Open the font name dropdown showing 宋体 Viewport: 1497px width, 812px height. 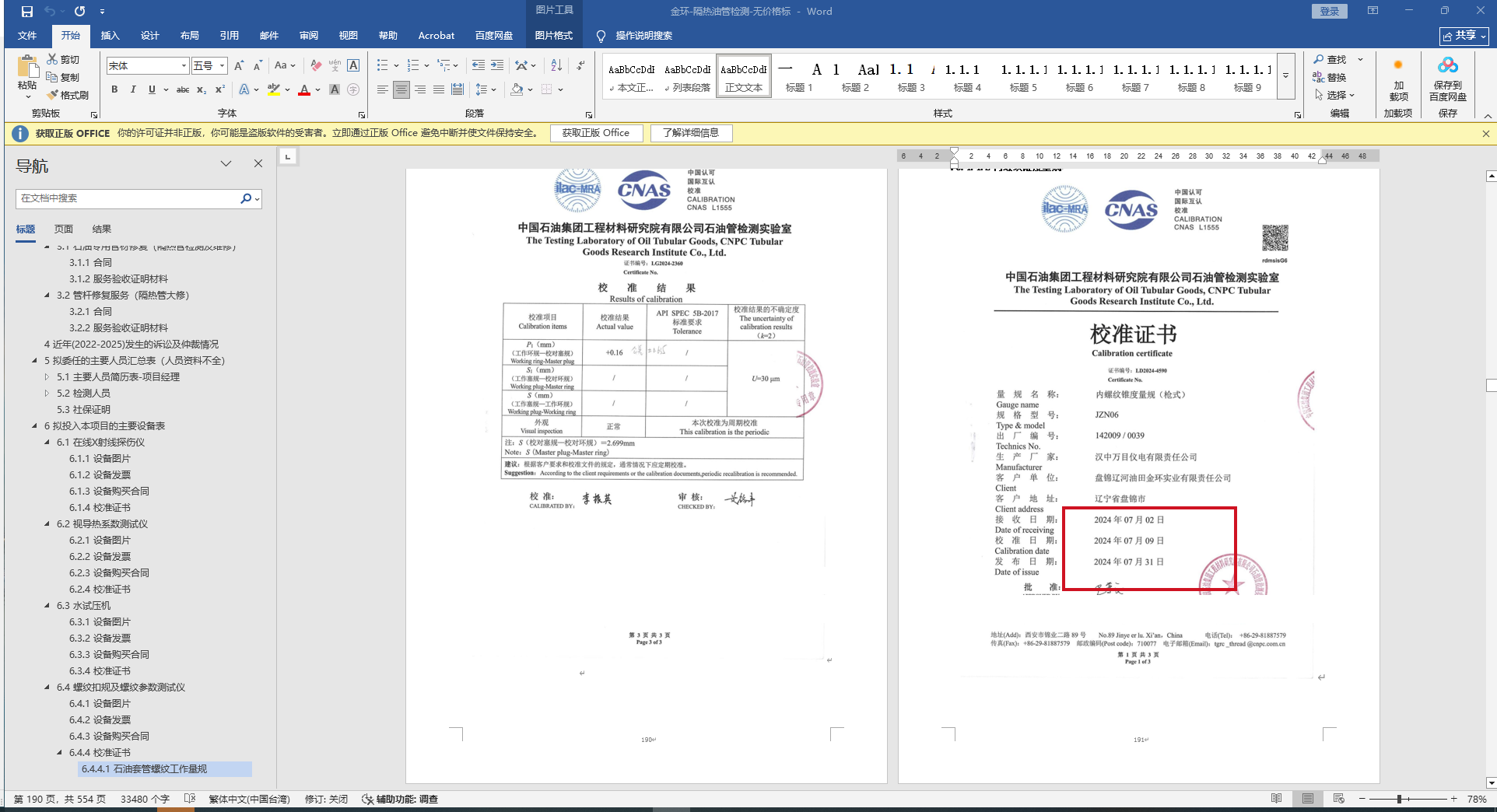(x=184, y=66)
